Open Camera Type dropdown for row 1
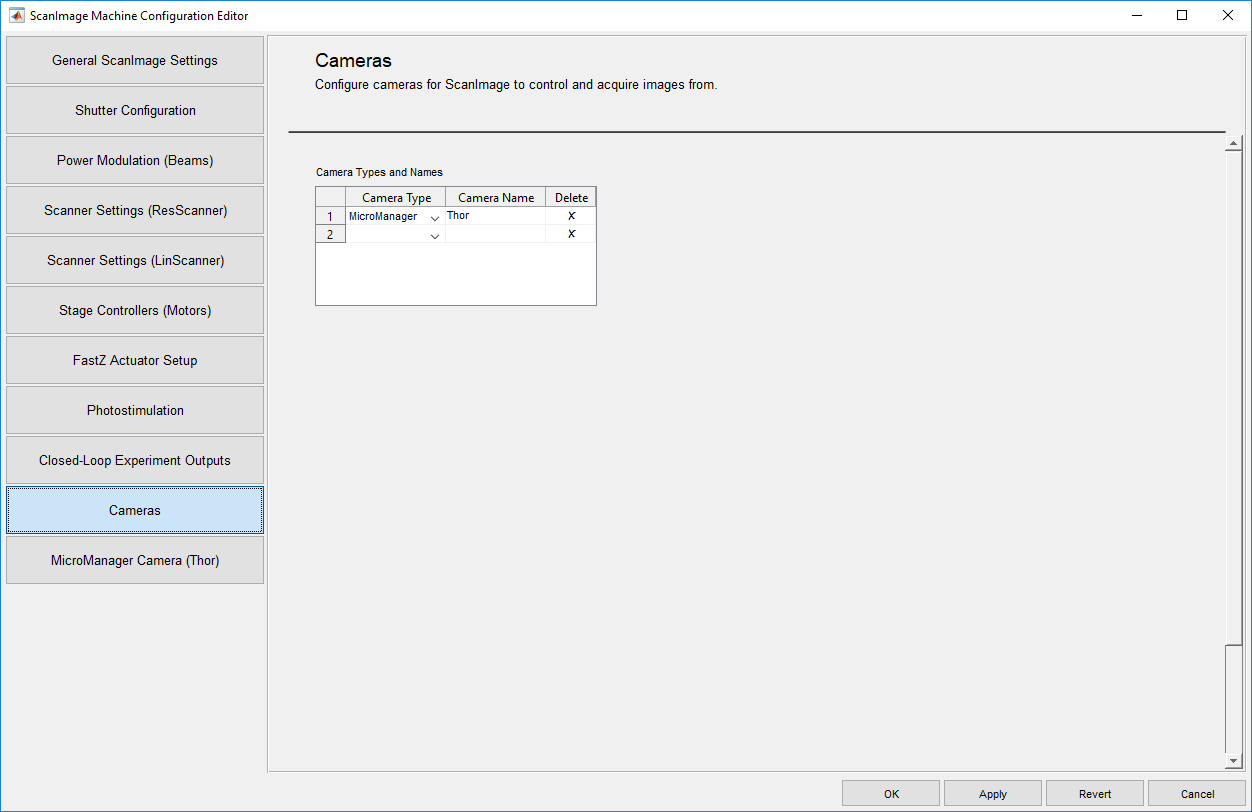This screenshot has width=1252, height=812. (435, 217)
